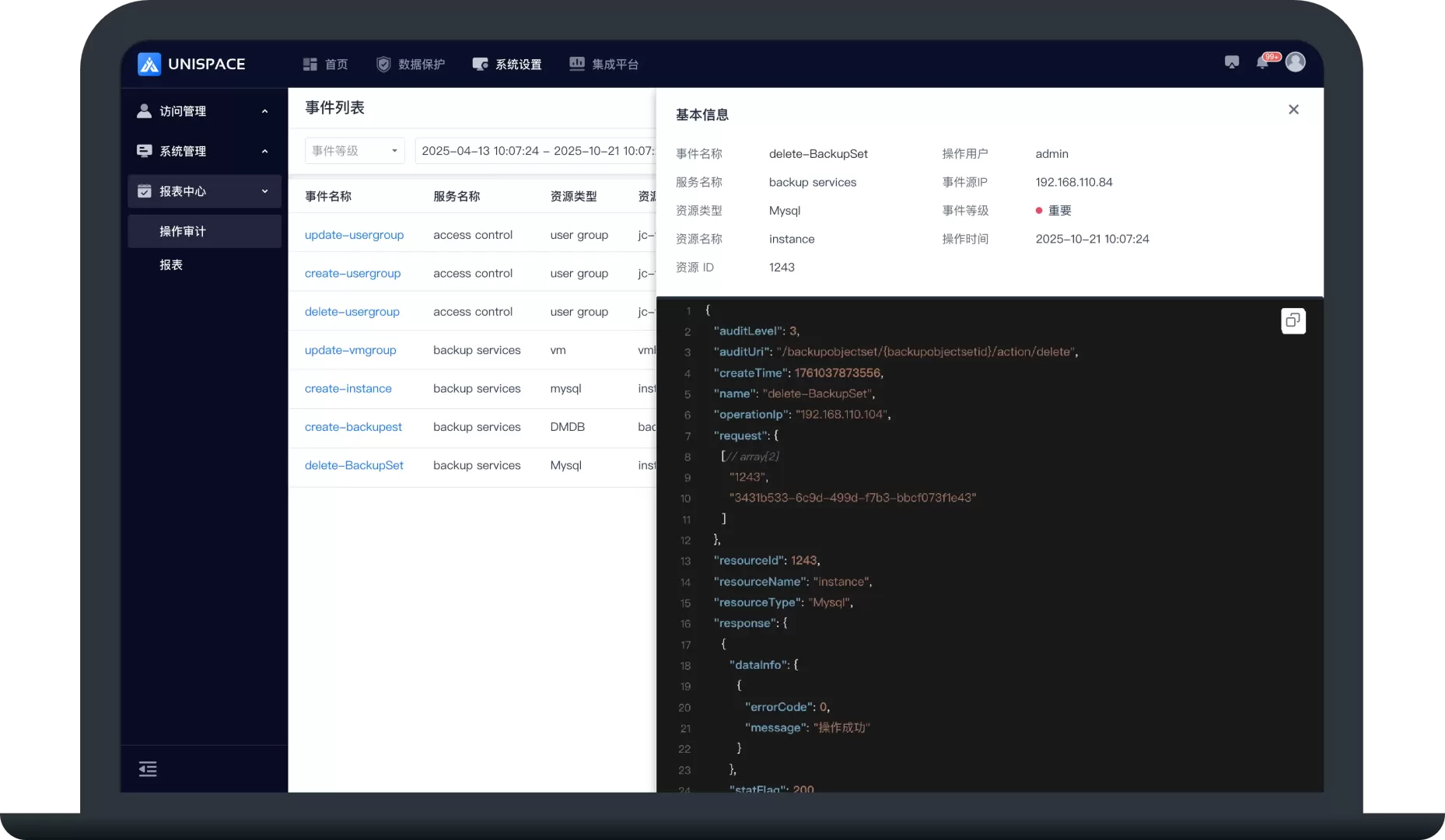Copy JSON using the copy icon
The width and height of the screenshot is (1445, 840).
click(1293, 320)
